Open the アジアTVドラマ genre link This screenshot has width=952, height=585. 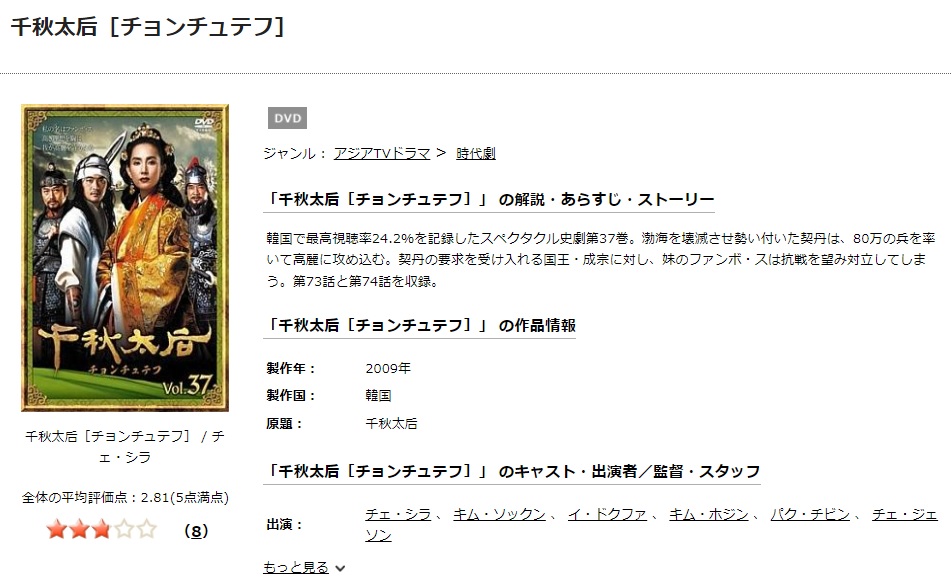point(382,154)
